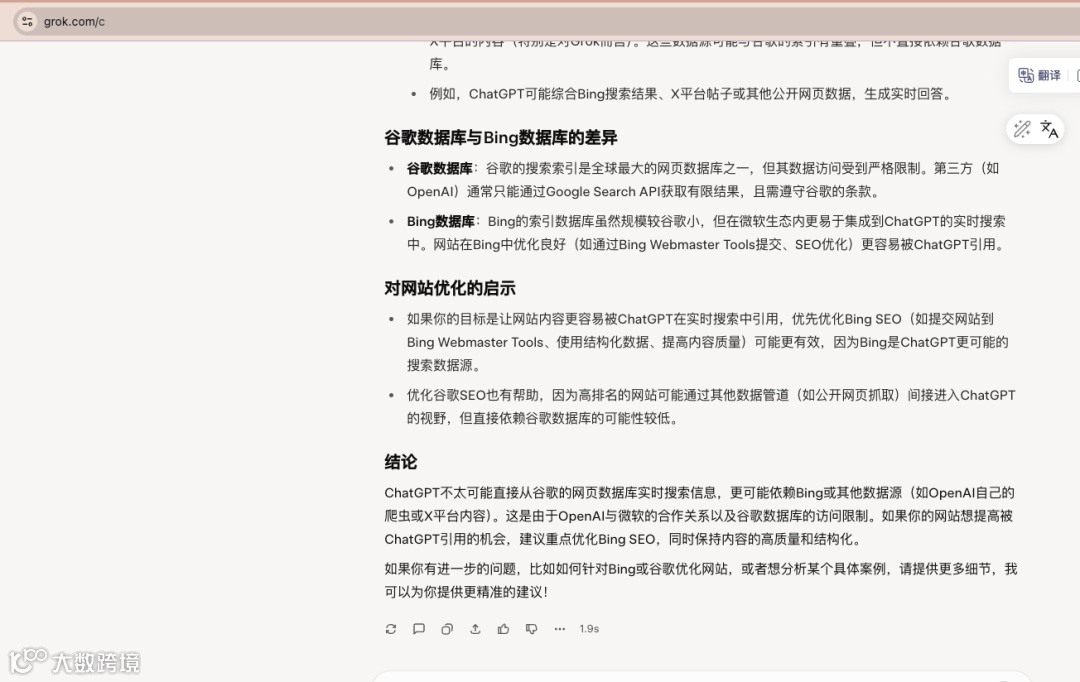Open the three-dot more options menu

[560, 629]
